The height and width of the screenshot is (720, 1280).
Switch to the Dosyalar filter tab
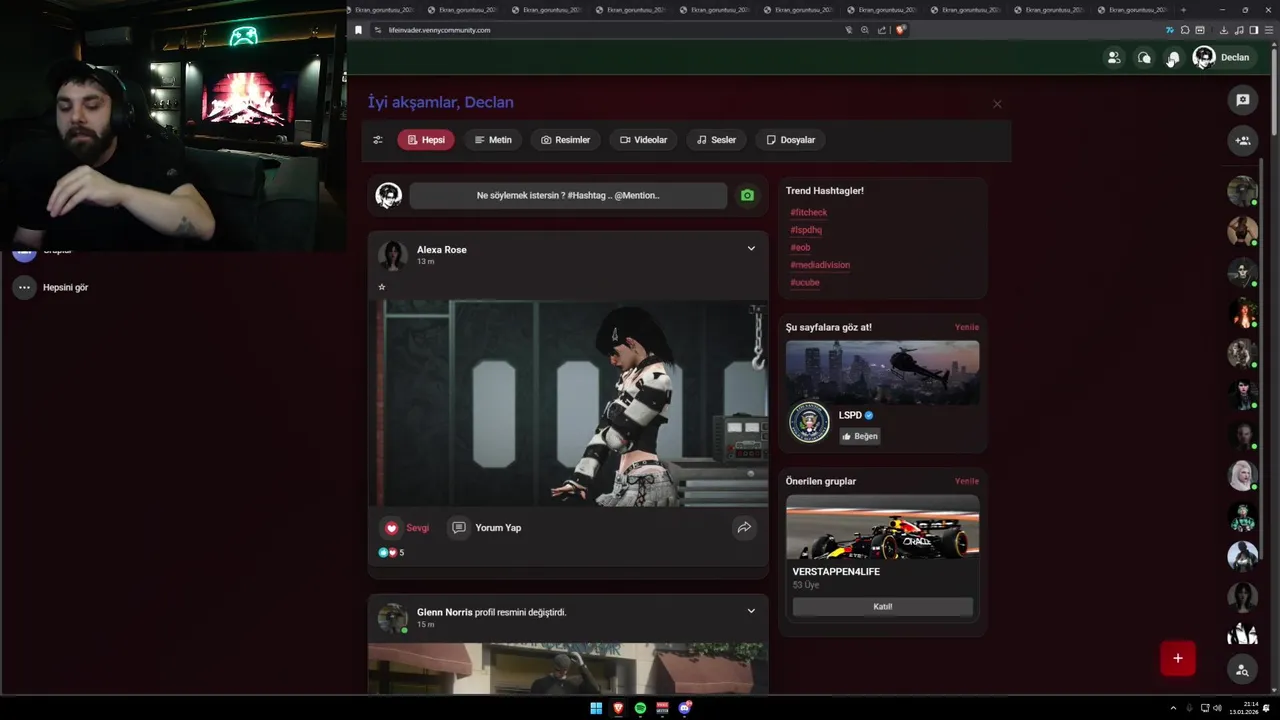[x=790, y=140]
